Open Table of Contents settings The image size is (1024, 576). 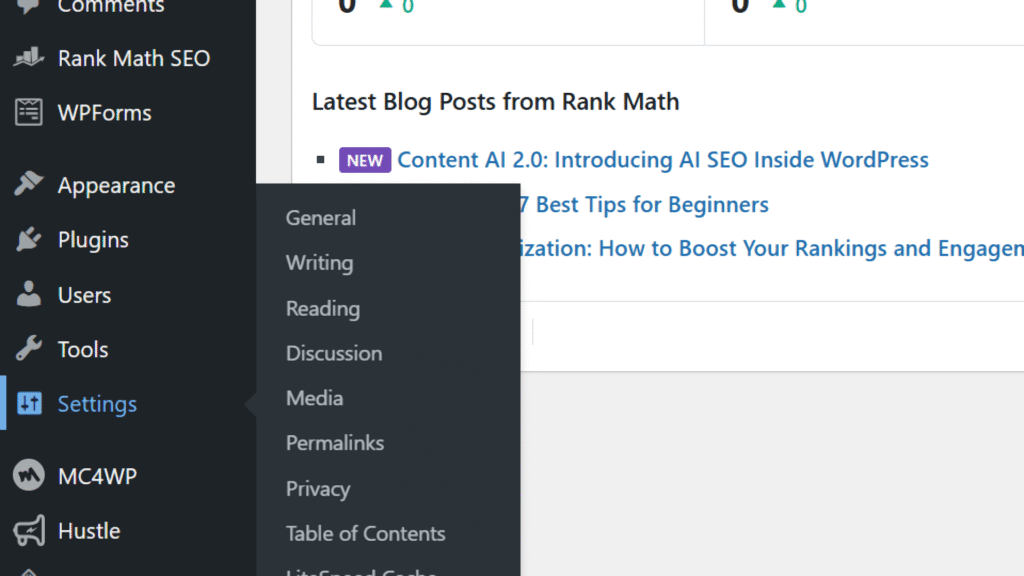click(365, 533)
